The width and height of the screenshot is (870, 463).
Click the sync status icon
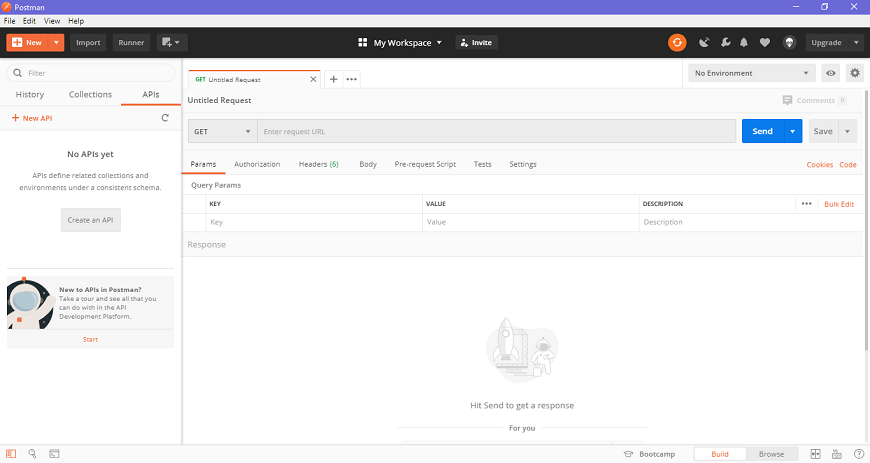pyautogui.click(x=677, y=43)
